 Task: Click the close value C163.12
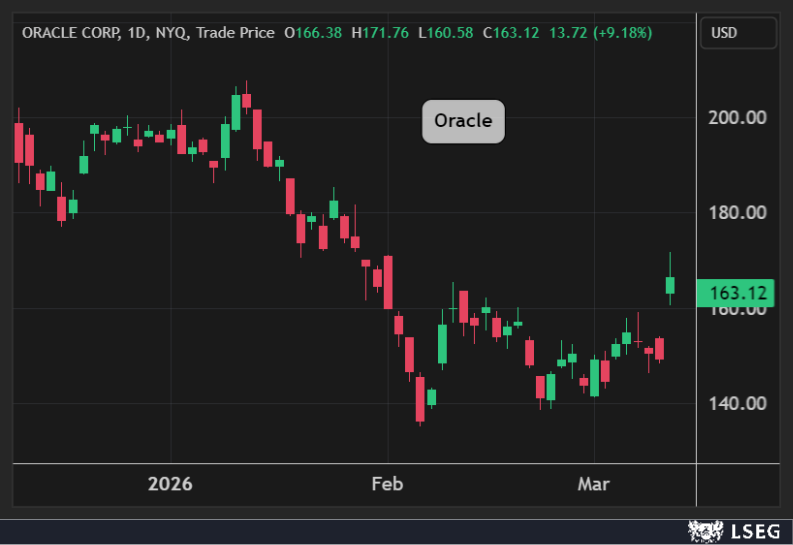point(511,33)
